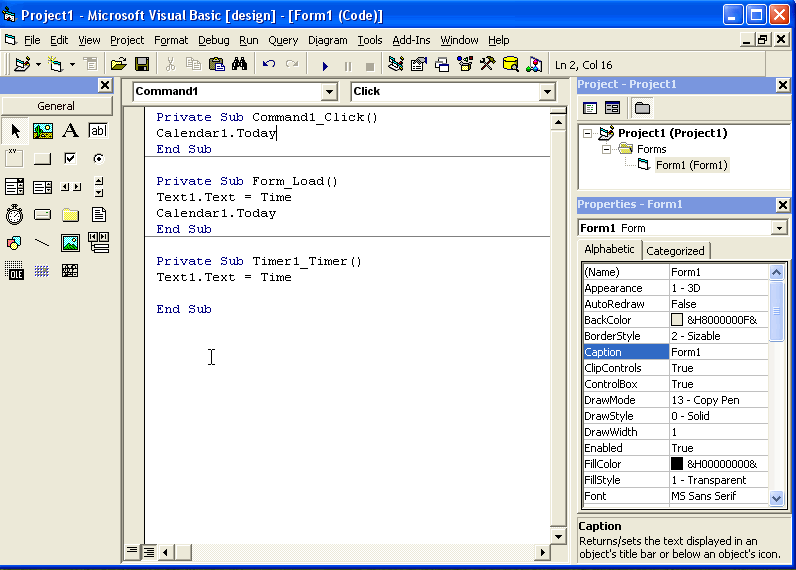Select the CheckBox control in toolbox

pos(70,159)
